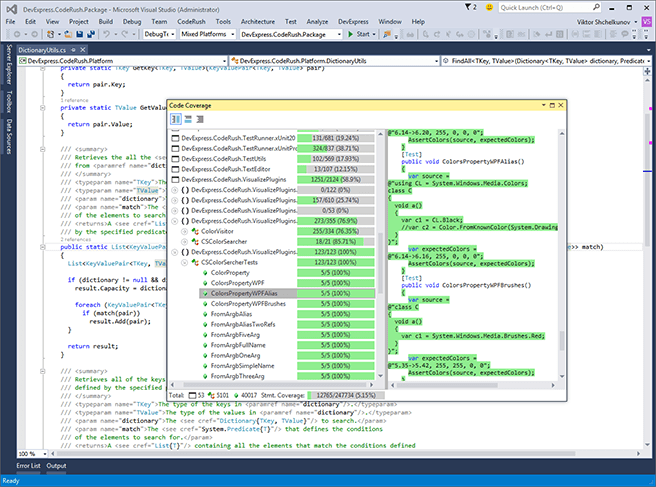The height and width of the screenshot is (487, 656).
Task: Select the ColorsPropertyWPFBrushes test row
Action: click(246, 301)
